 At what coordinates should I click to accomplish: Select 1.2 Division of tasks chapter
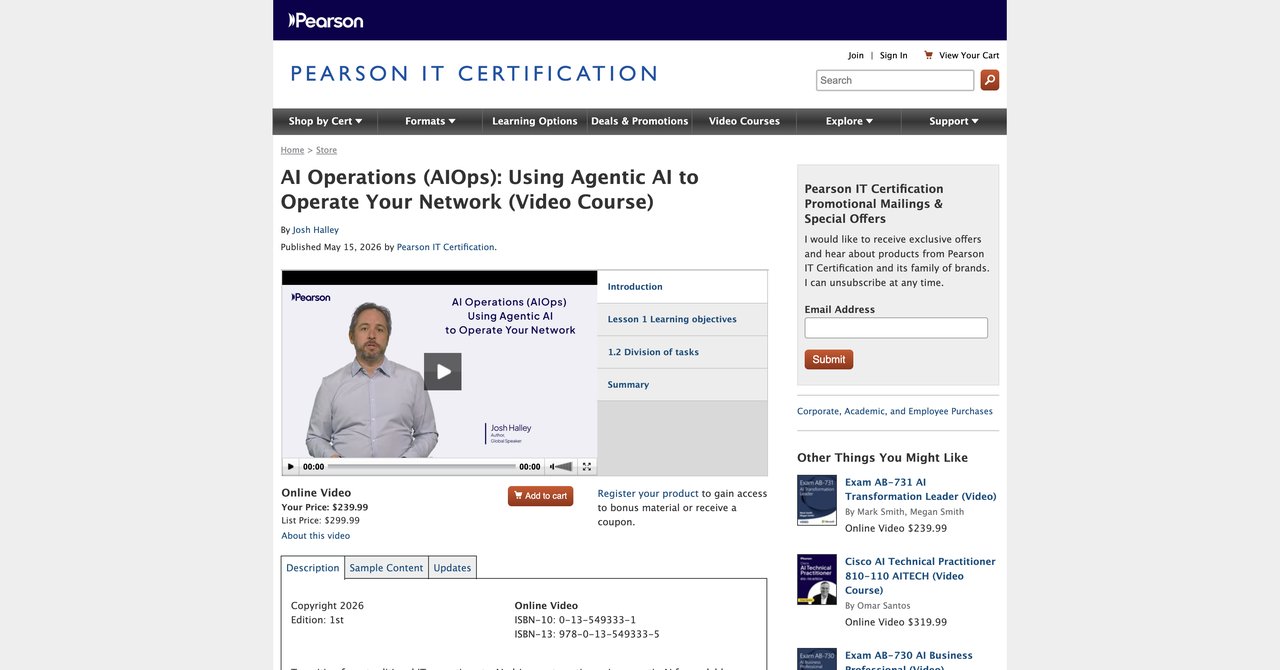682,352
